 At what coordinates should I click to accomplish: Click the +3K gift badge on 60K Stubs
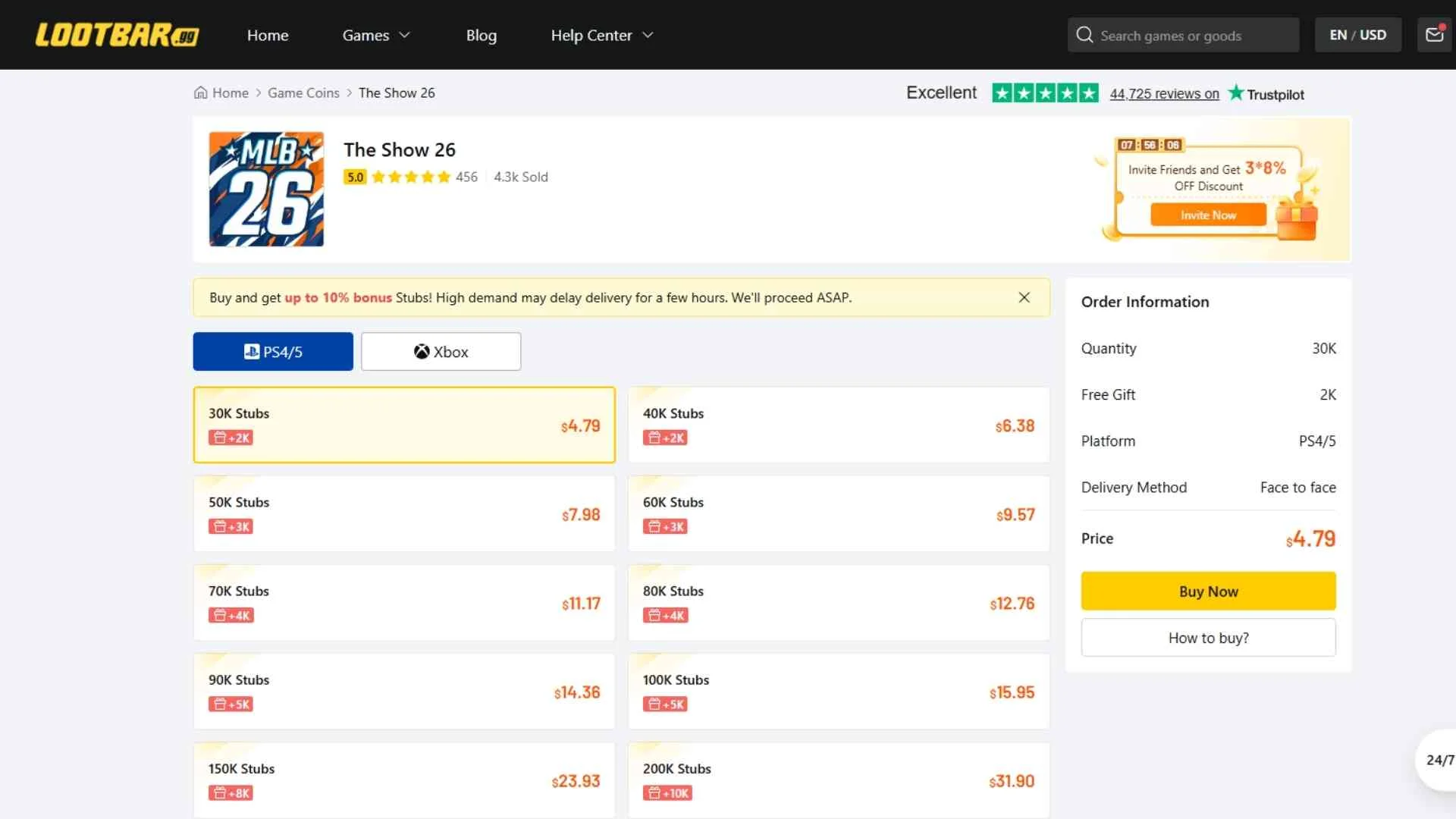[665, 526]
